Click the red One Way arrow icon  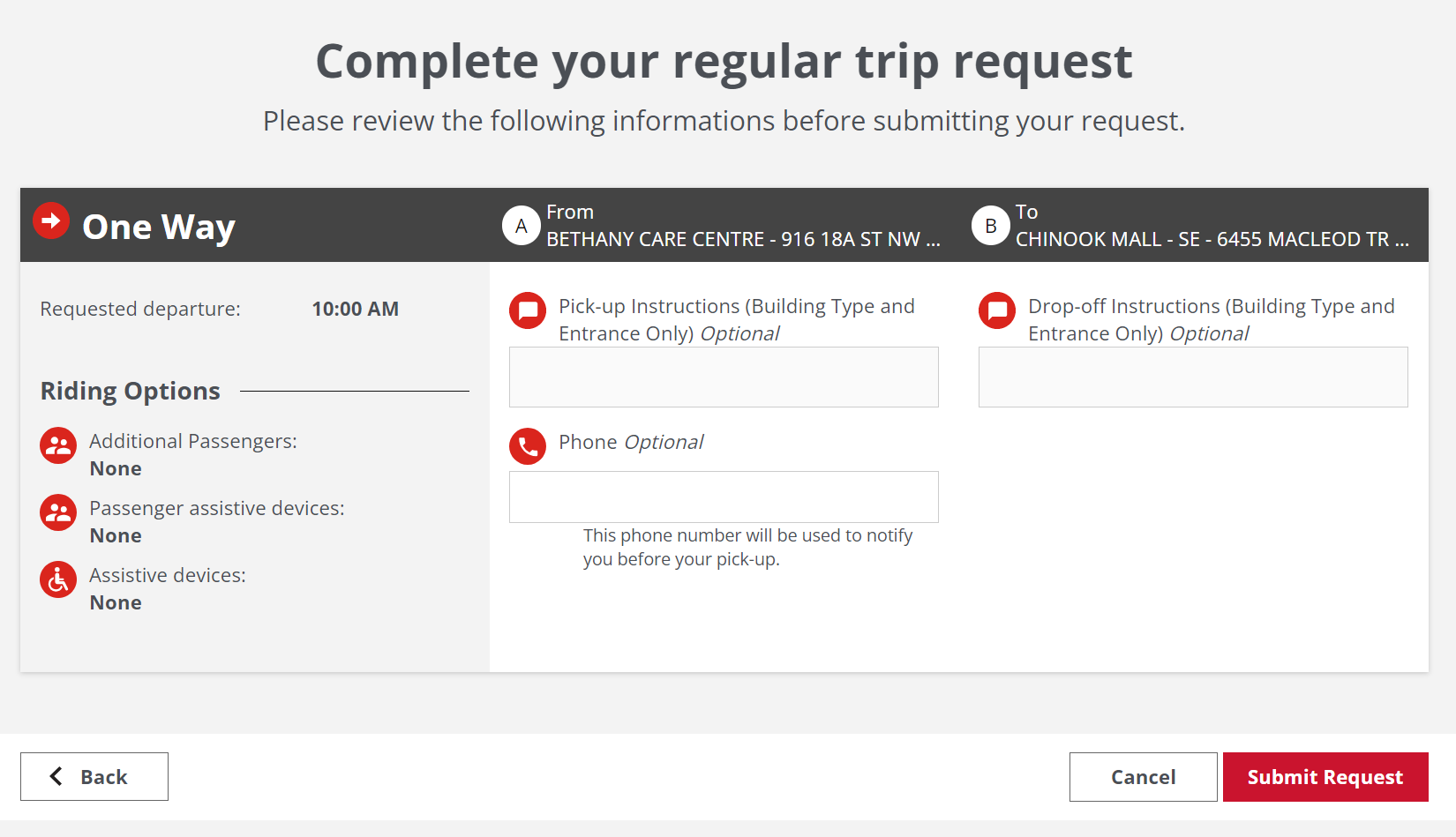(x=51, y=220)
